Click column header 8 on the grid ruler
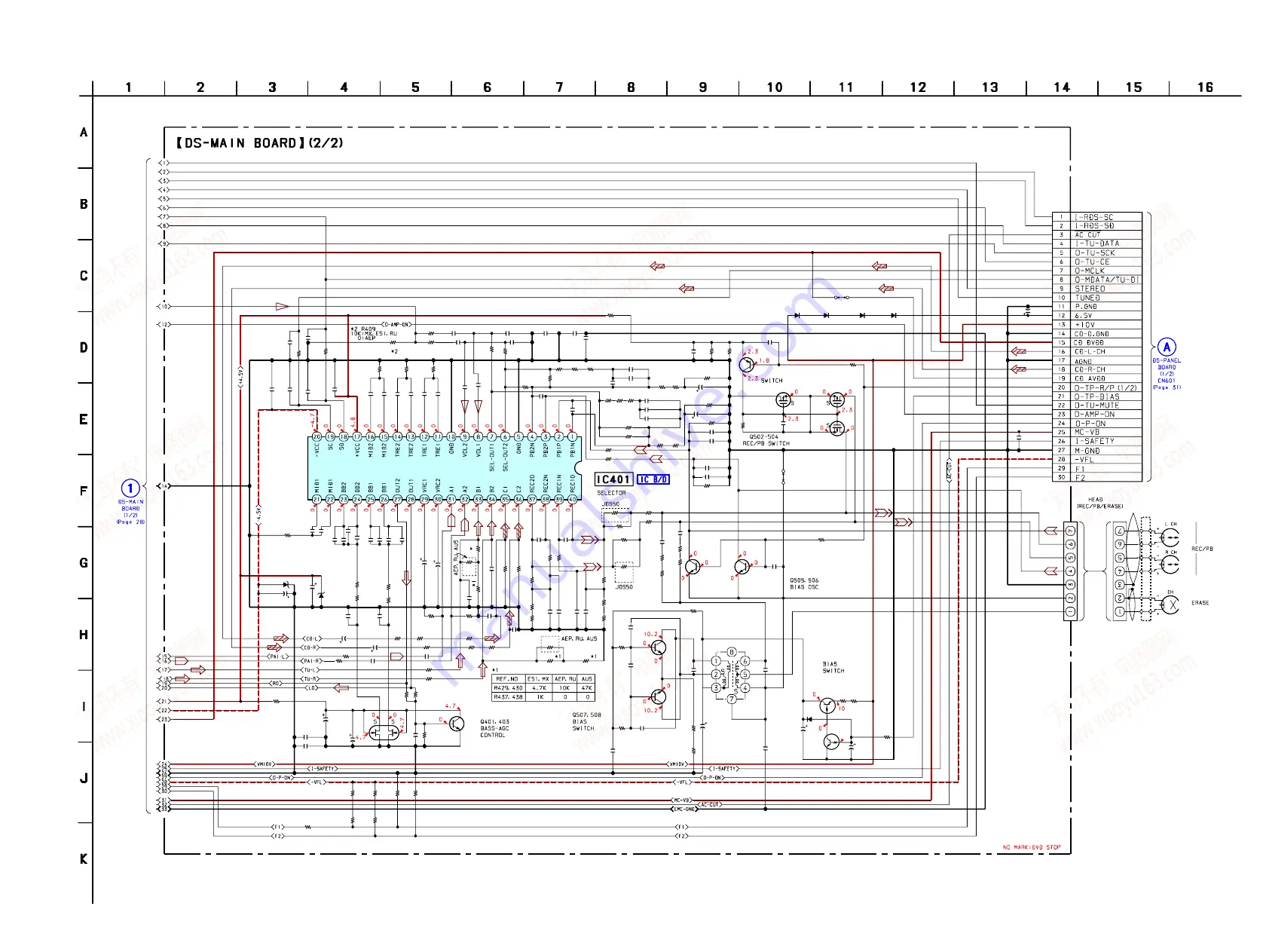This screenshot has width=1266, height=952. pos(631,87)
